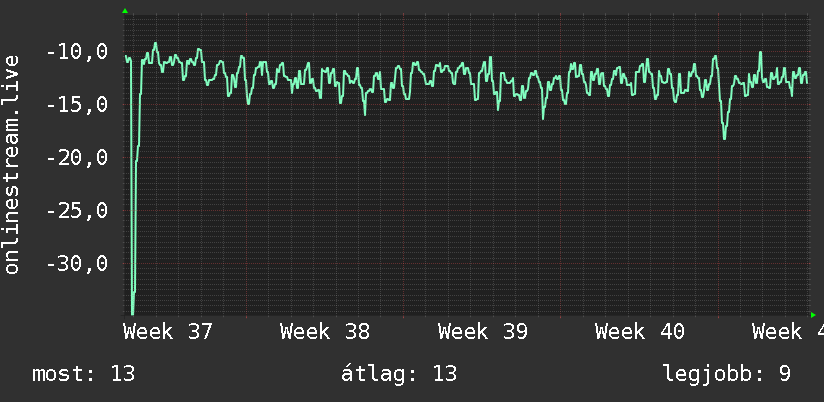Click the green arrow atop the y-axis
This screenshot has height=402, width=824.
tap(125, 11)
